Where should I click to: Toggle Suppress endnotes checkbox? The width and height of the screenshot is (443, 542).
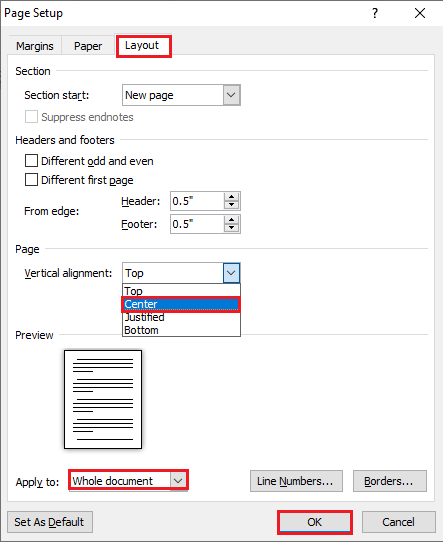pos(31,117)
